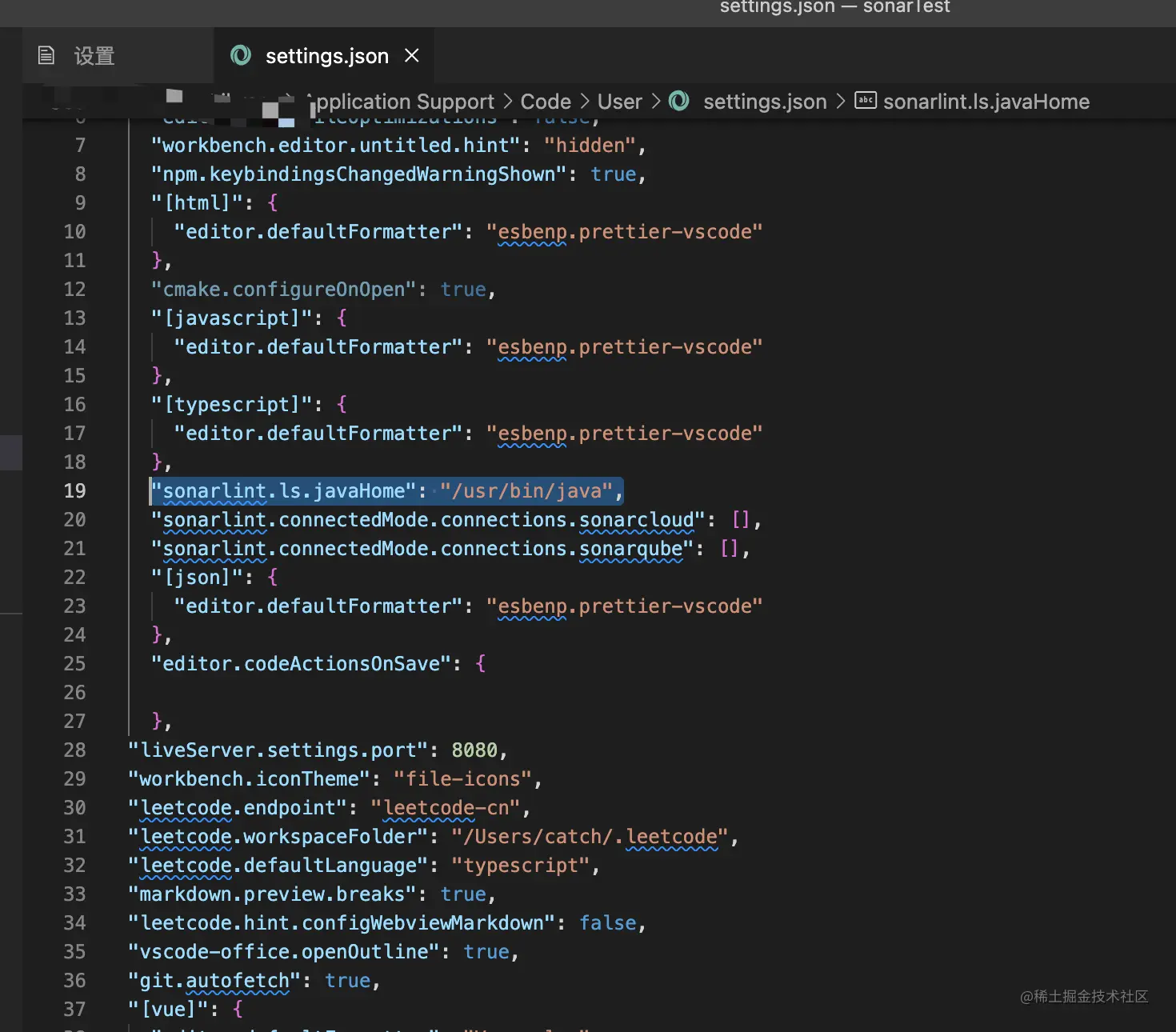The height and width of the screenshot is (1032, 1176).
Task: Close the settings.json editor tab
Action: tap(412, 55)
